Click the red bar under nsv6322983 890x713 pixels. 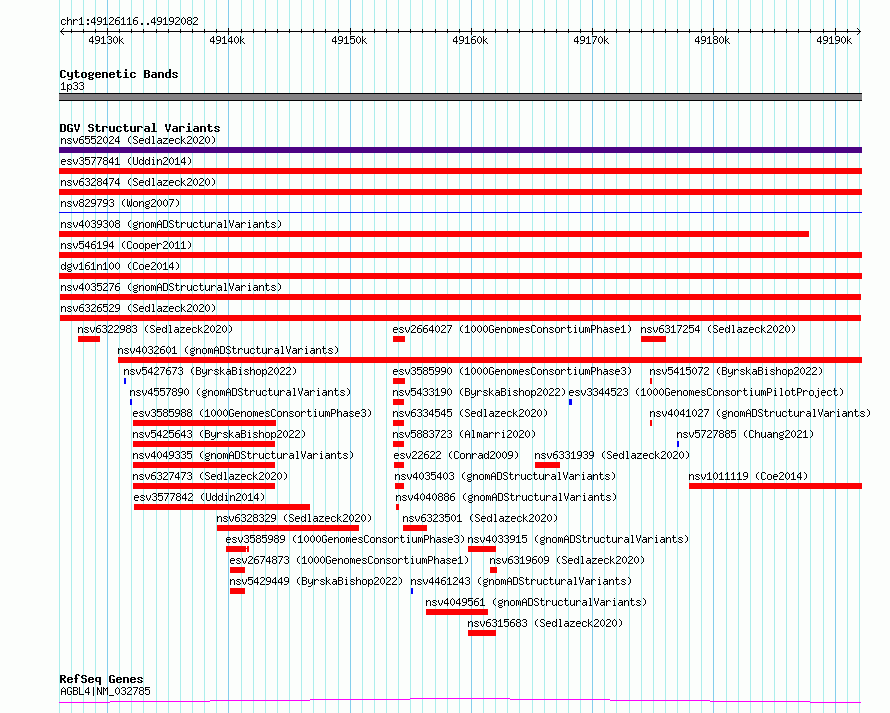coord(89,339)
